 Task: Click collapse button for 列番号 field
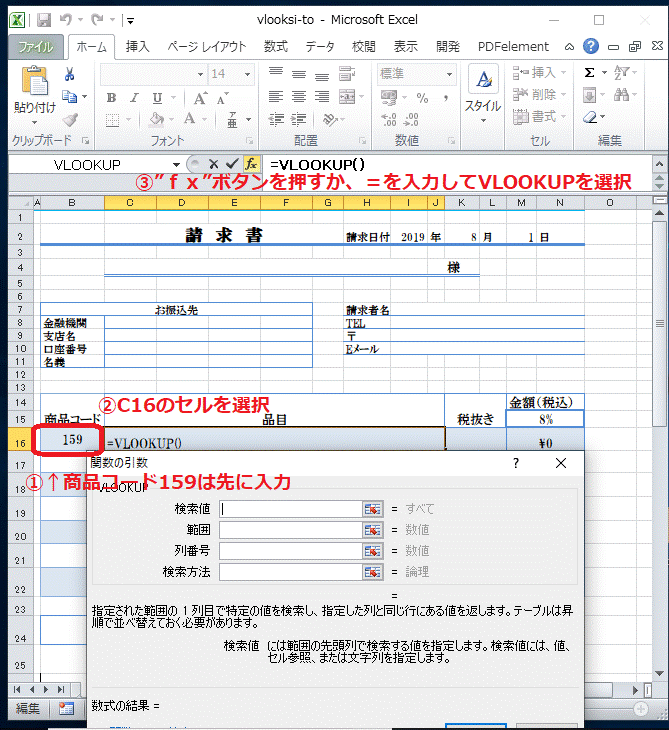coord(373,551)
